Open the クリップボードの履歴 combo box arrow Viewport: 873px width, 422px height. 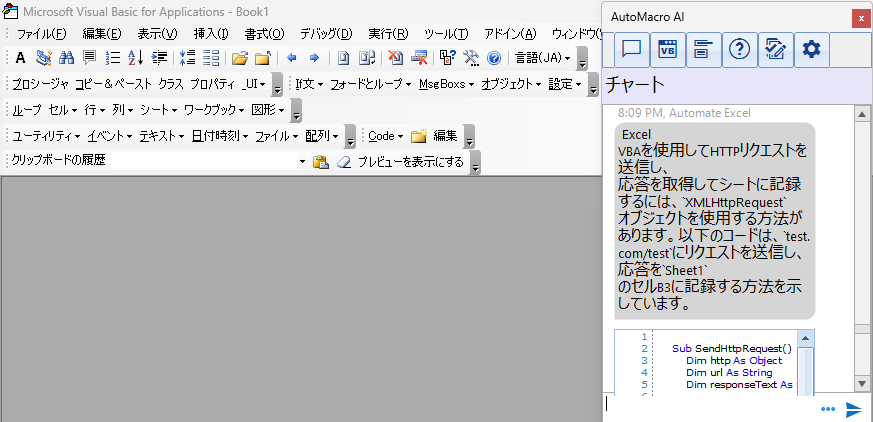click(302, 162)
